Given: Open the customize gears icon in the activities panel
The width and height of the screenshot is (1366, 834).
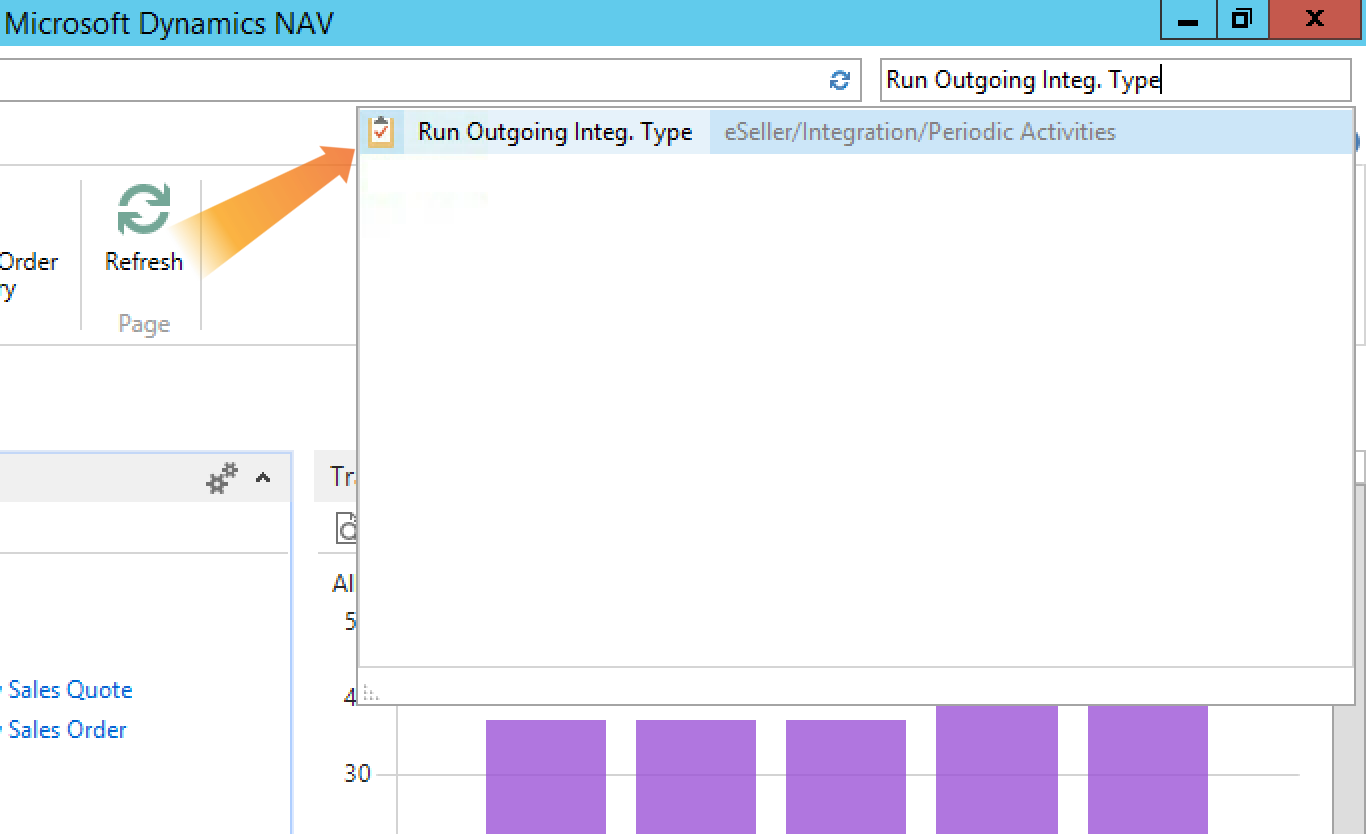Looking at the screenshot, I should [x=222, y=478].
